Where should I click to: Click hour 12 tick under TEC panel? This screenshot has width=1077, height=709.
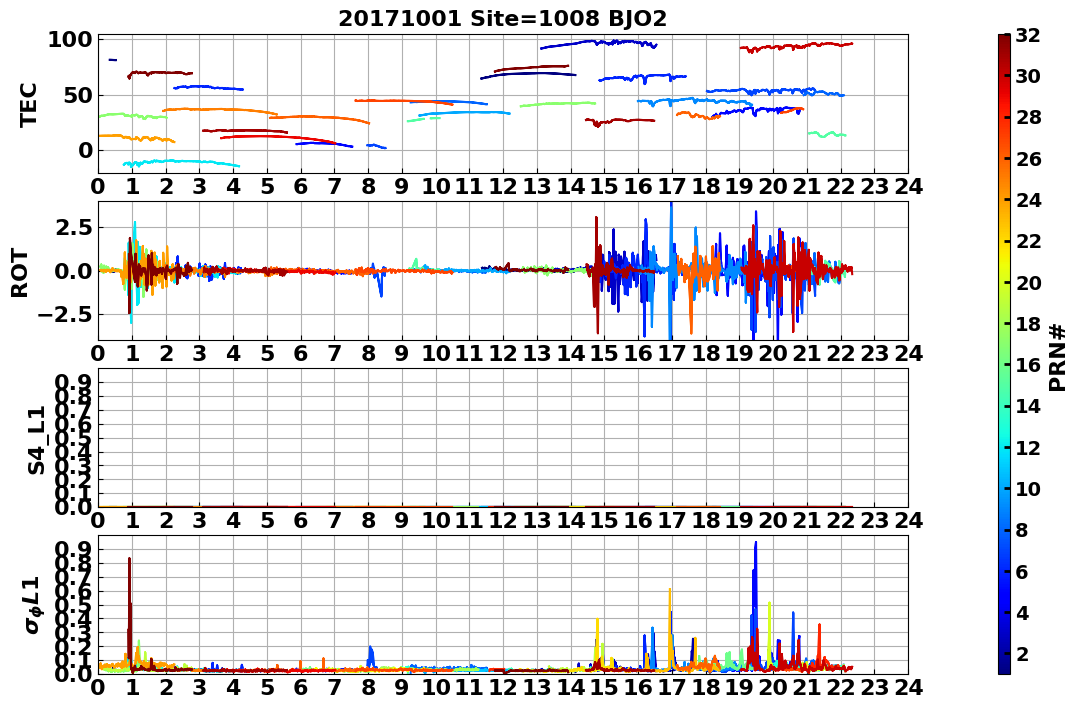point(503,186)
